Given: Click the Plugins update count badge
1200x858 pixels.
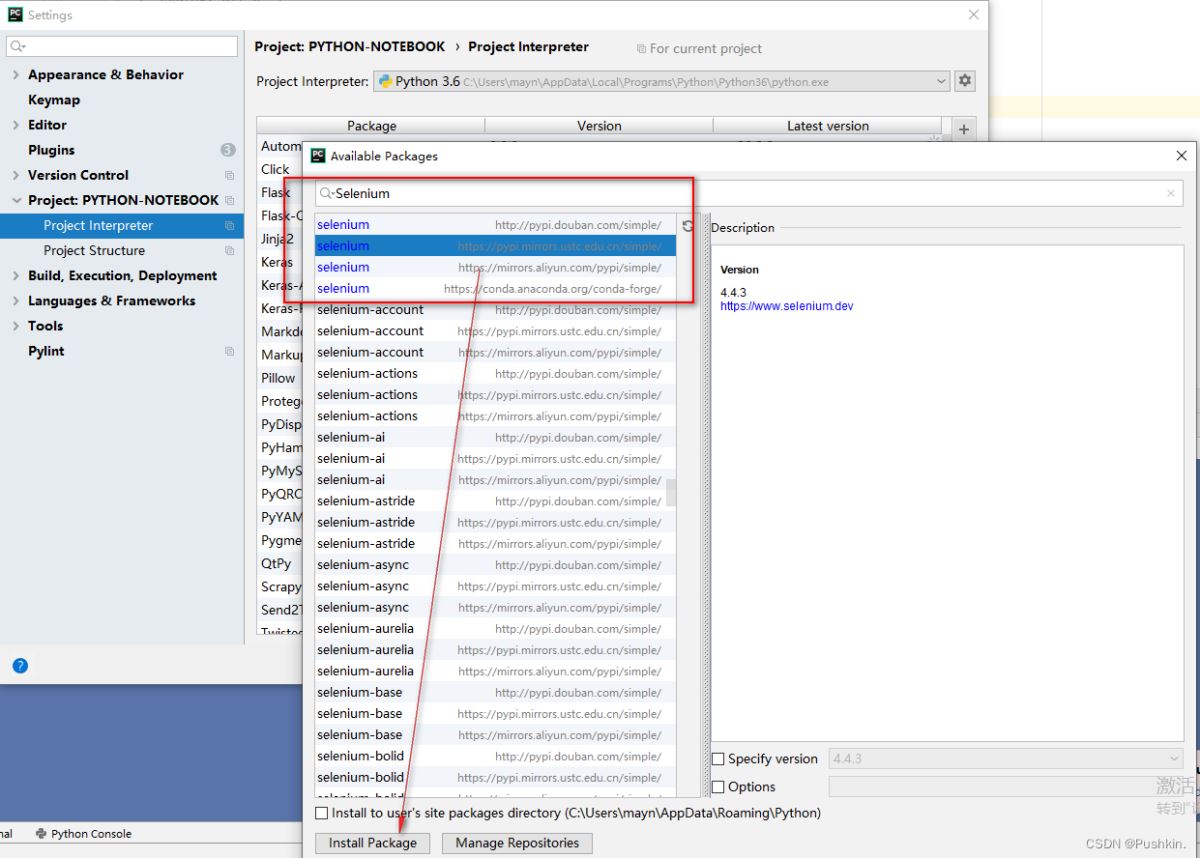Looking at the screenshot, I should (x=228, y=150).
